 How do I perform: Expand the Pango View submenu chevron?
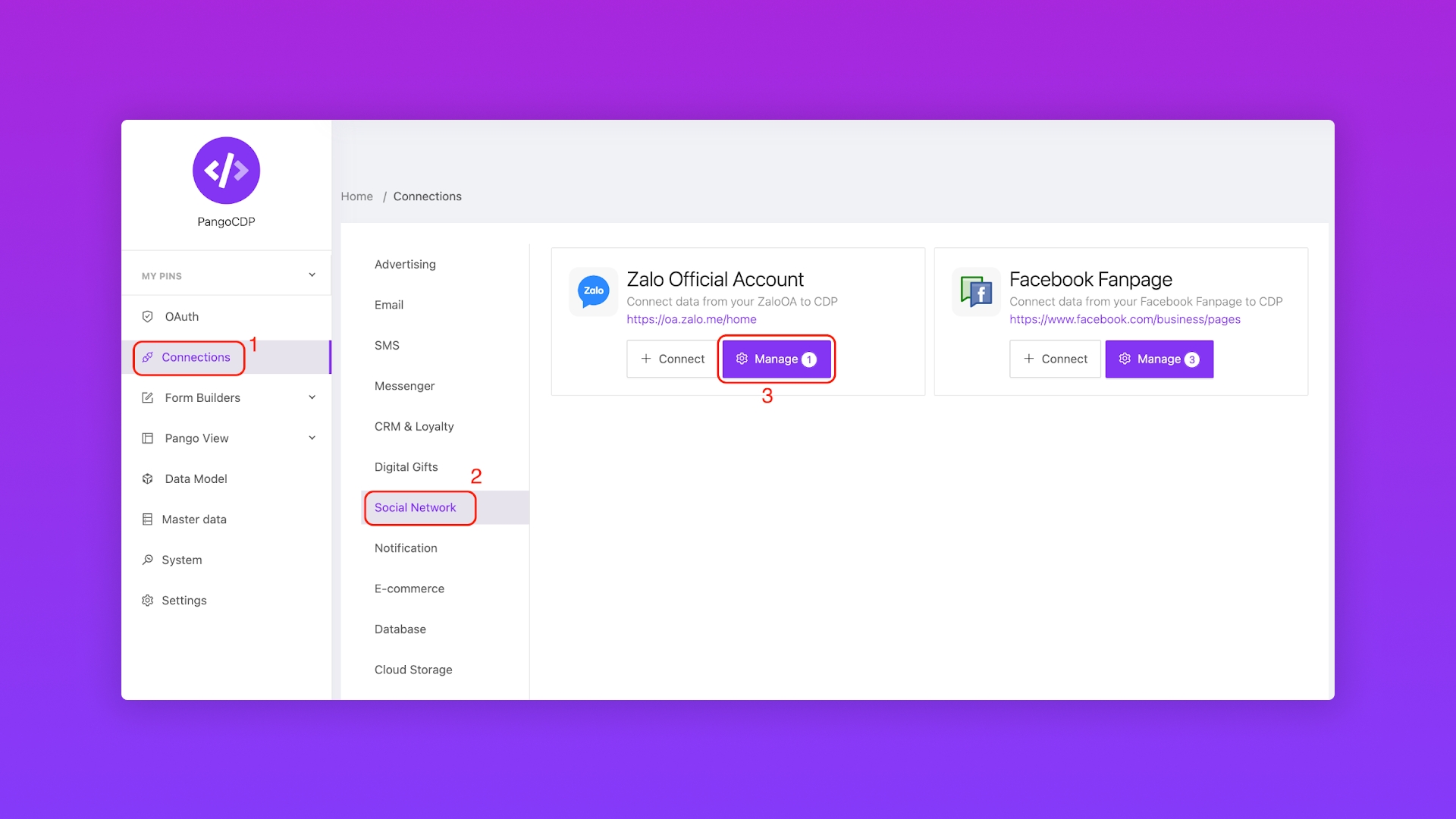312,438
